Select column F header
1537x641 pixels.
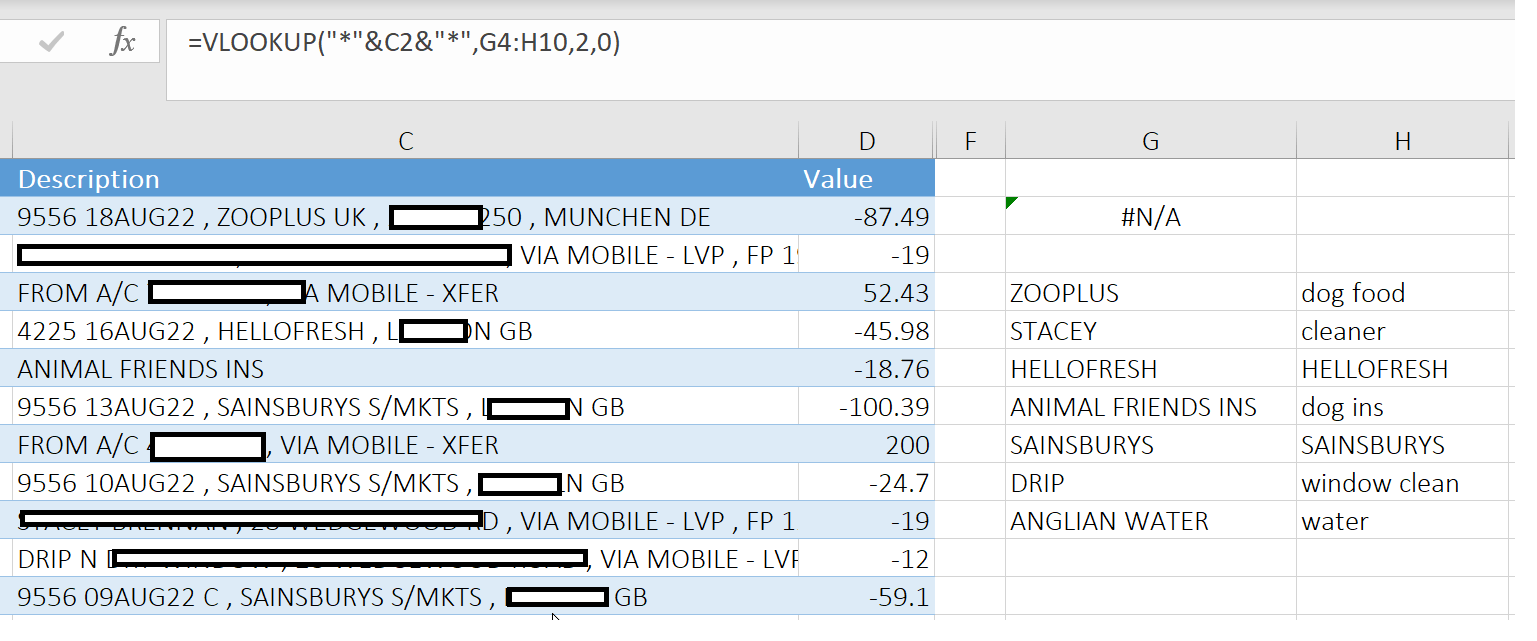(969, 141)
